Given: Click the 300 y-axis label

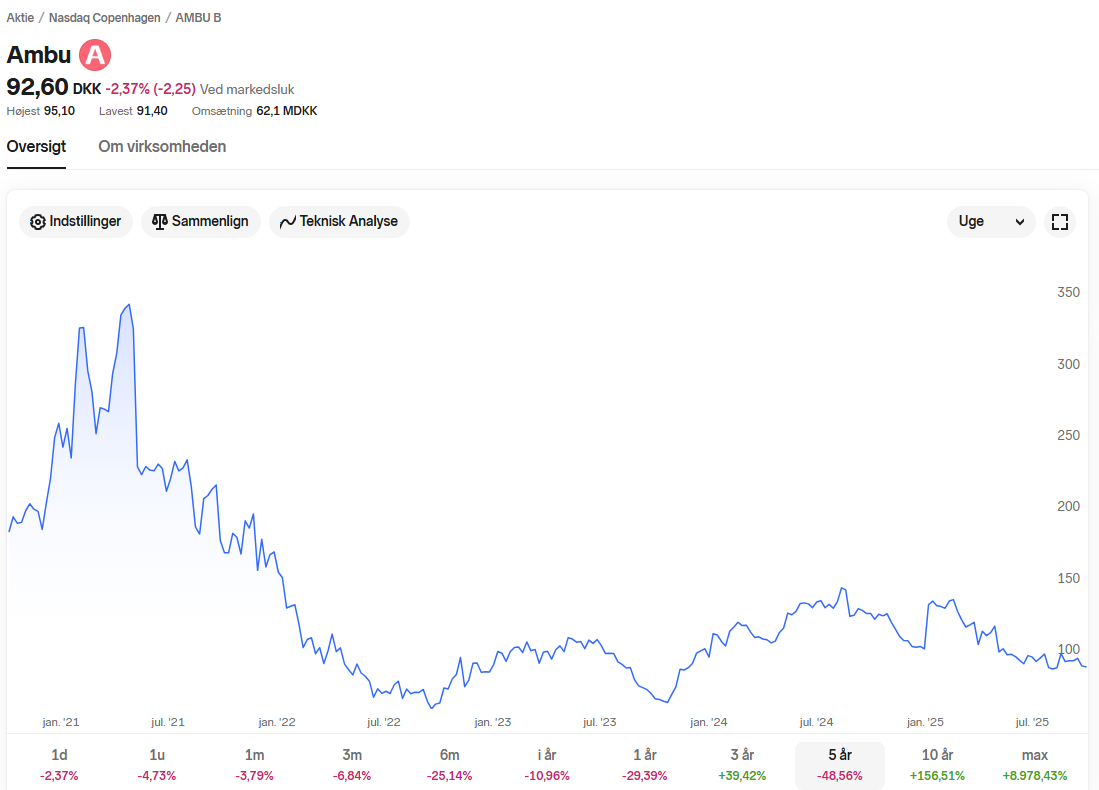Looking at the screenshot, I should pos(1068,364).
